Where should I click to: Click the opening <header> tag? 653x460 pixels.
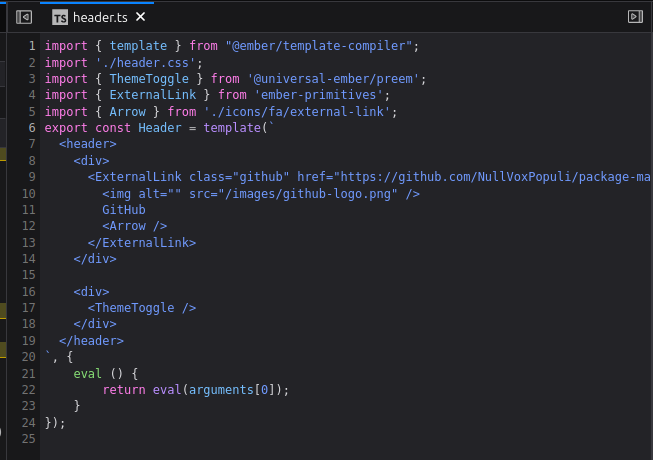[x=87, y=144]
